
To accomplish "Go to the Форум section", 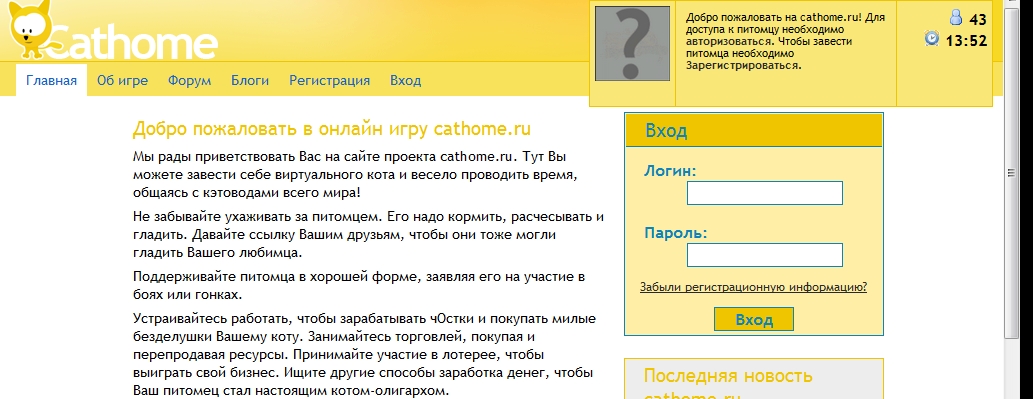I will point(189,81).
